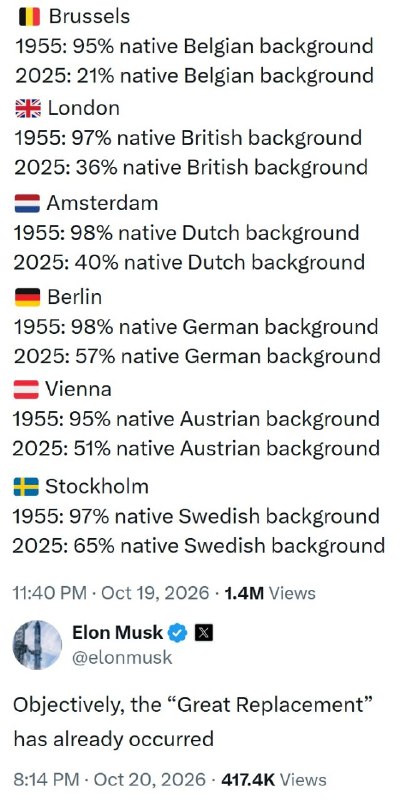
Task: Click the Brussels city name text
Action: pyautogui.click(x=89, y=17)
